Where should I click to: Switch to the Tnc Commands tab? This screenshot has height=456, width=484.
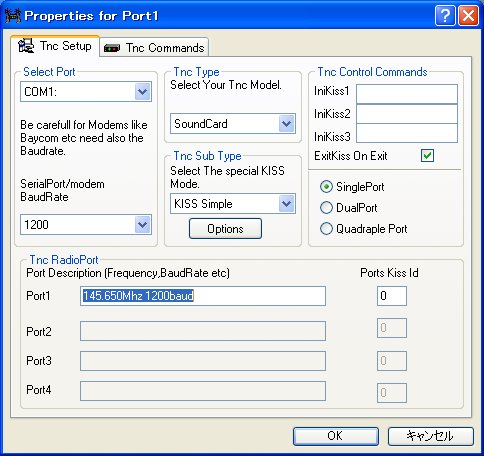point(154,47)
